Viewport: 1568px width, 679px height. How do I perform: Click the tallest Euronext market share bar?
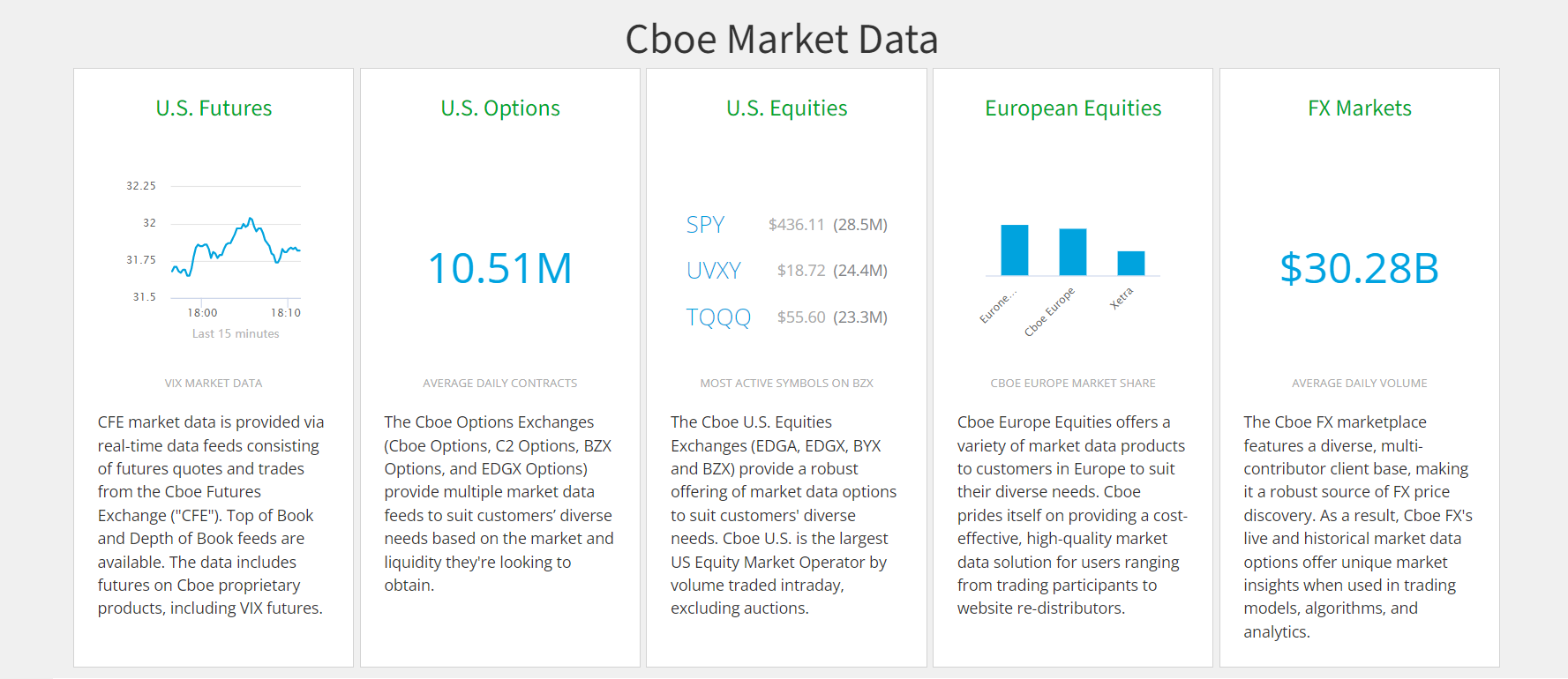coord(1015,250)
